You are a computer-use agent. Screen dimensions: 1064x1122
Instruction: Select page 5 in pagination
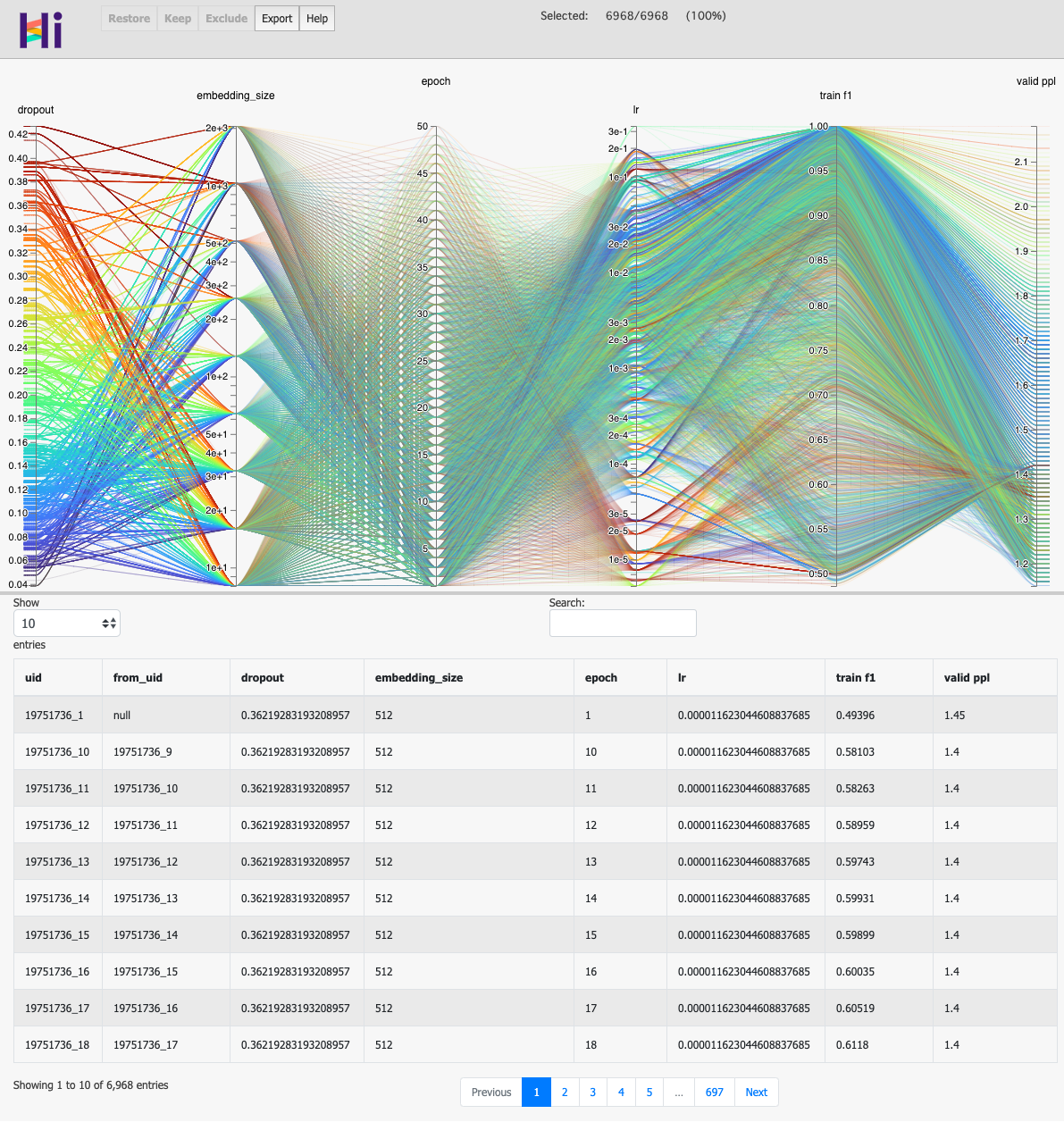tap(649, 1092)
